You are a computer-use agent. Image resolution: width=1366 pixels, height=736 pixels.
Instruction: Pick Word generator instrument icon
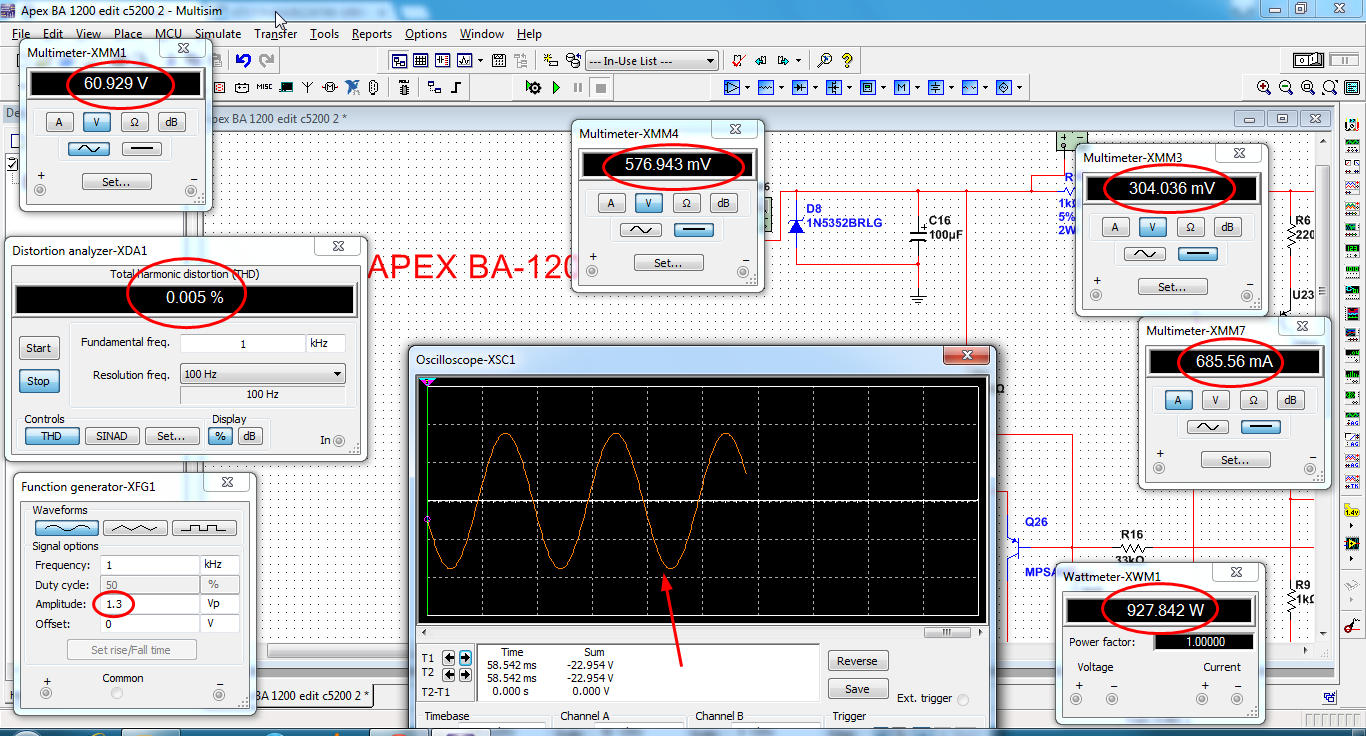pyautogui.click(x=1352, y=271)
